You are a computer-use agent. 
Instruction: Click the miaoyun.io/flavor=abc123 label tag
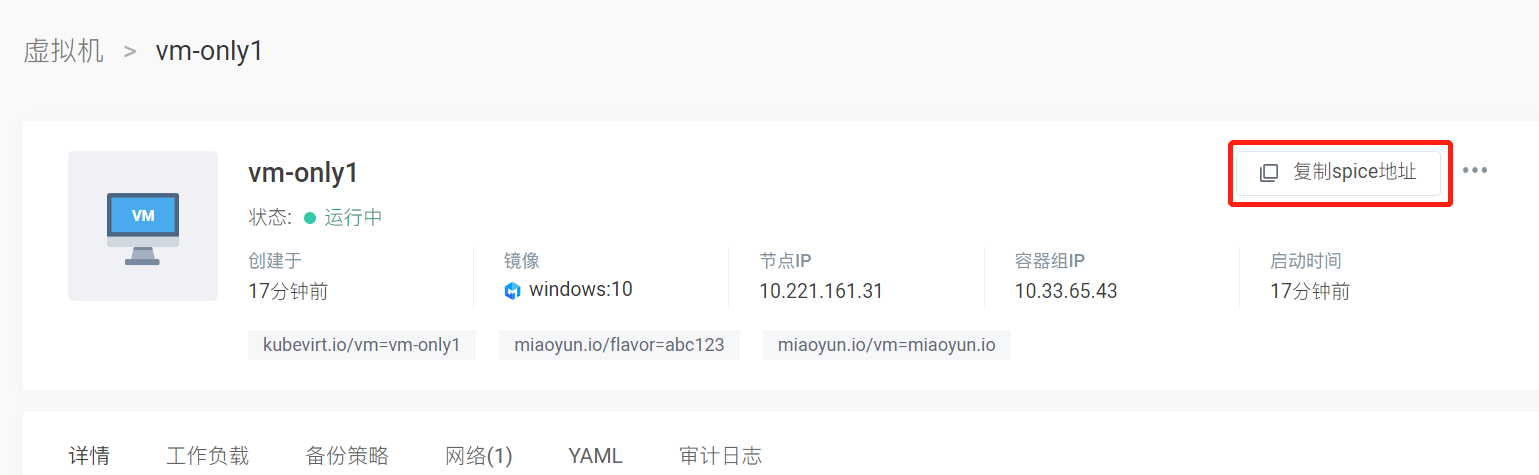click(620, 345)
